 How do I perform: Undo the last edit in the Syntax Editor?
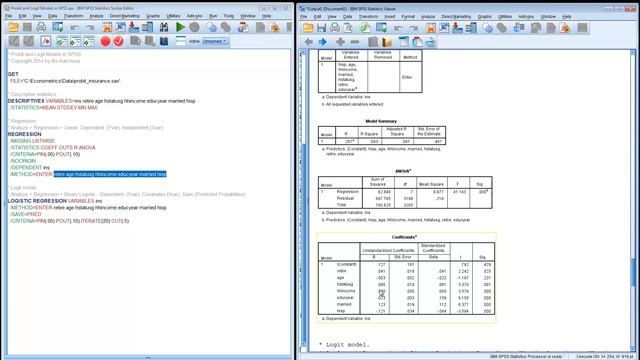click(x=74, y=27)
